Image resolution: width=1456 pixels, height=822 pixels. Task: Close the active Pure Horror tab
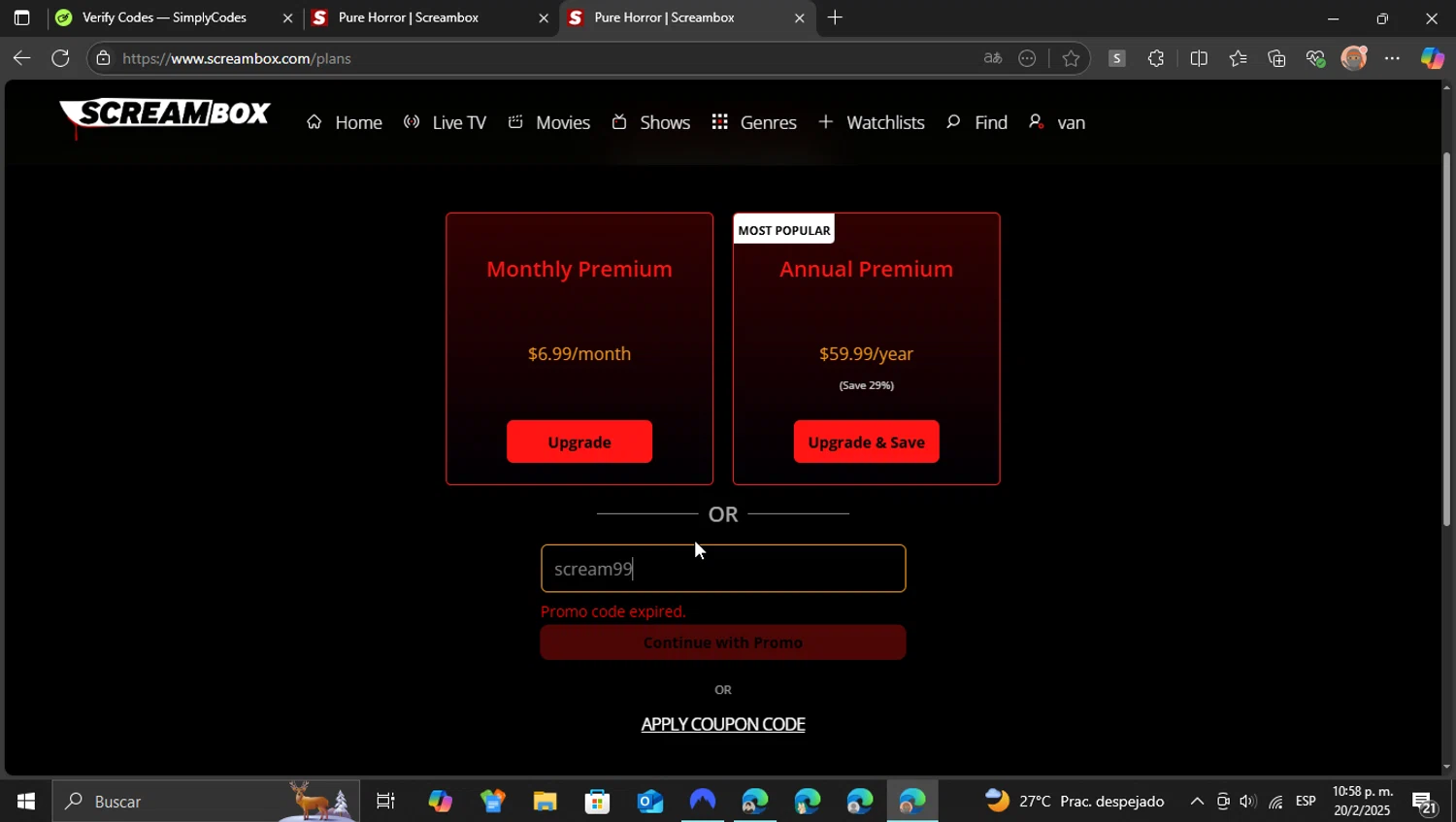pyautogui.click(x=799, y=17)
